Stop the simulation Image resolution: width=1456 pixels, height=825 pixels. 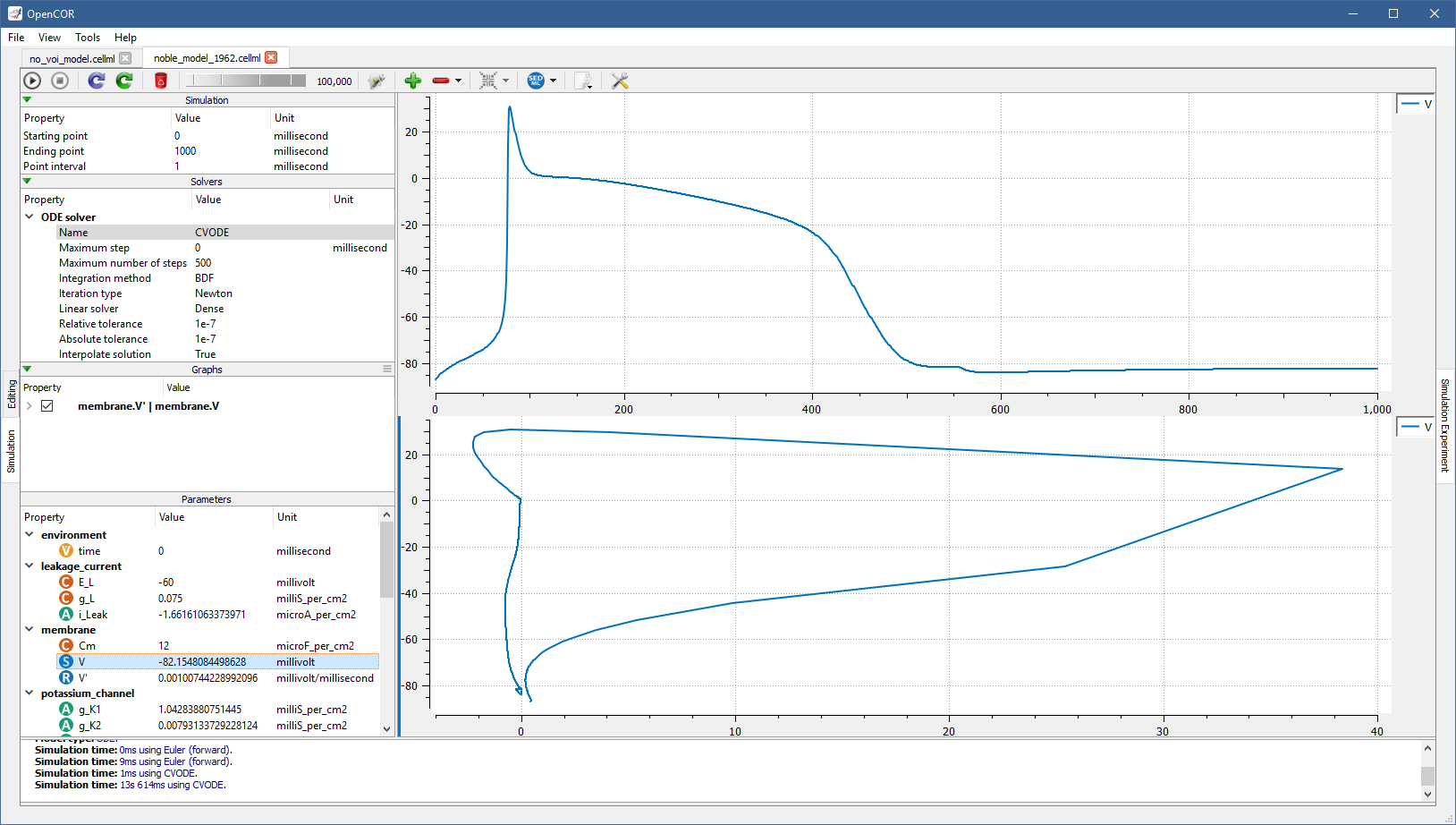60,81
